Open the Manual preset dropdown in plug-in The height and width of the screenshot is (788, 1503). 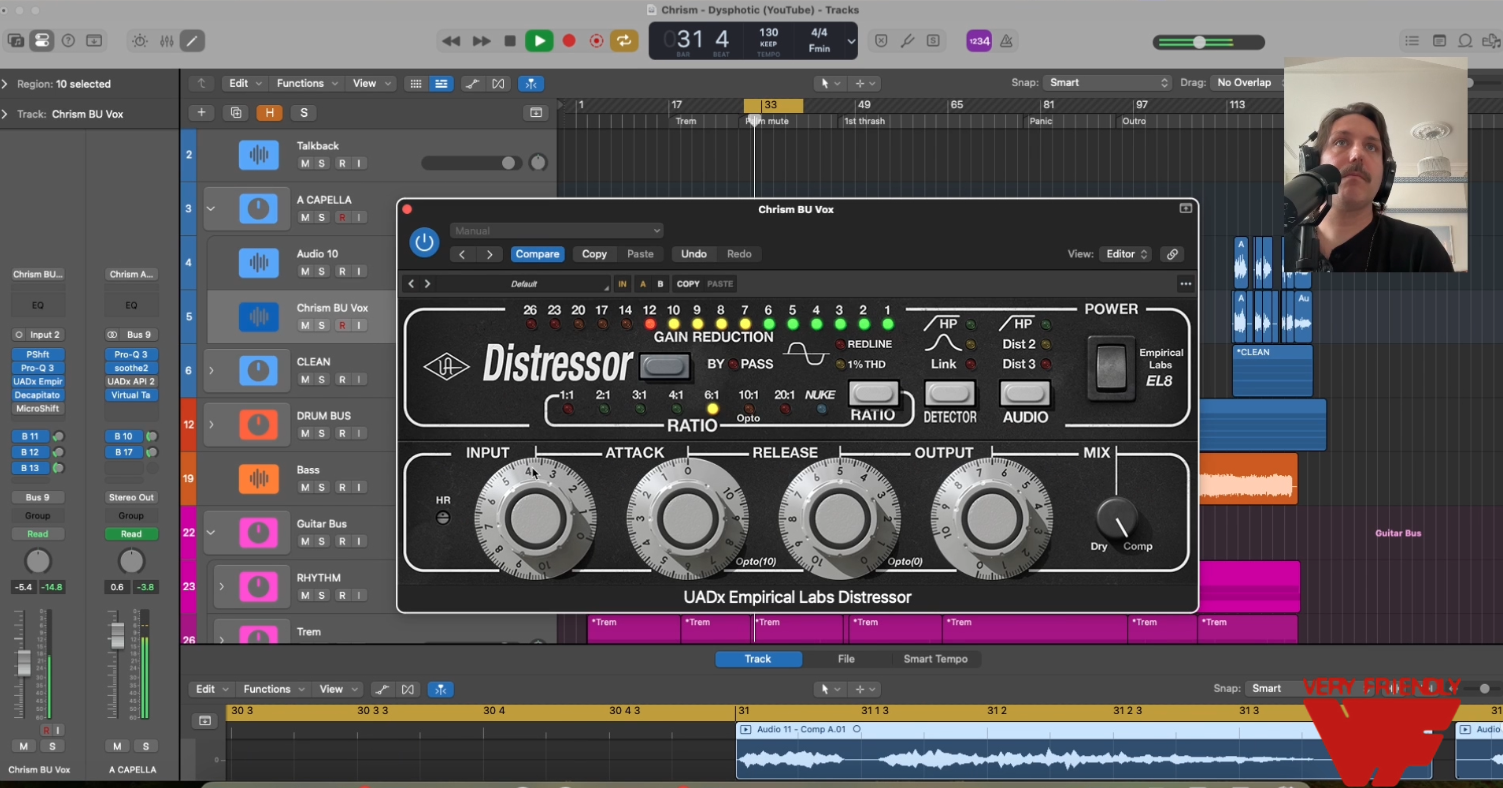556,231
